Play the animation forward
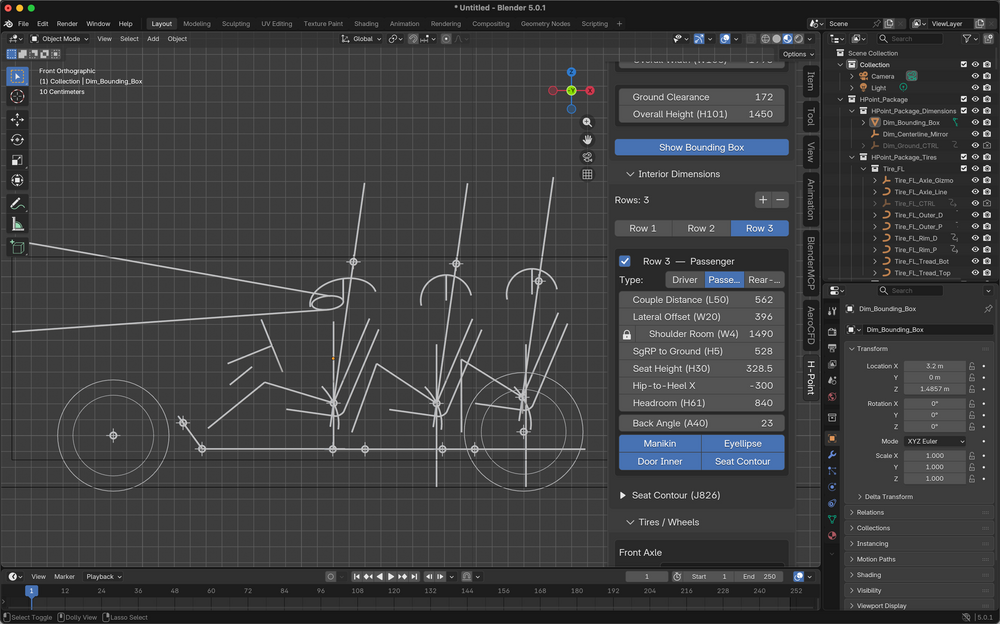Screen dimensions: 1000x624 pyautogui.click(x=391, y=576)
